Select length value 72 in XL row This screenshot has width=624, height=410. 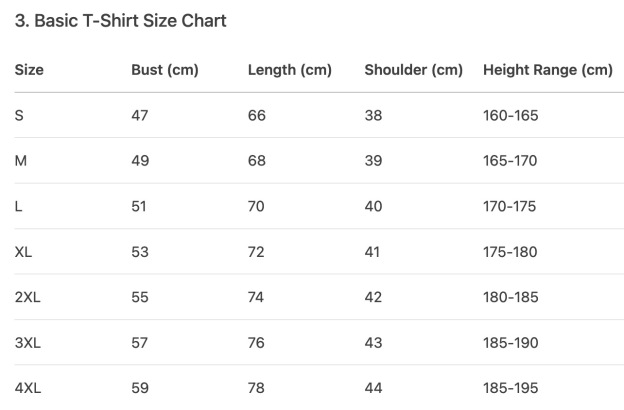[256, 252]
